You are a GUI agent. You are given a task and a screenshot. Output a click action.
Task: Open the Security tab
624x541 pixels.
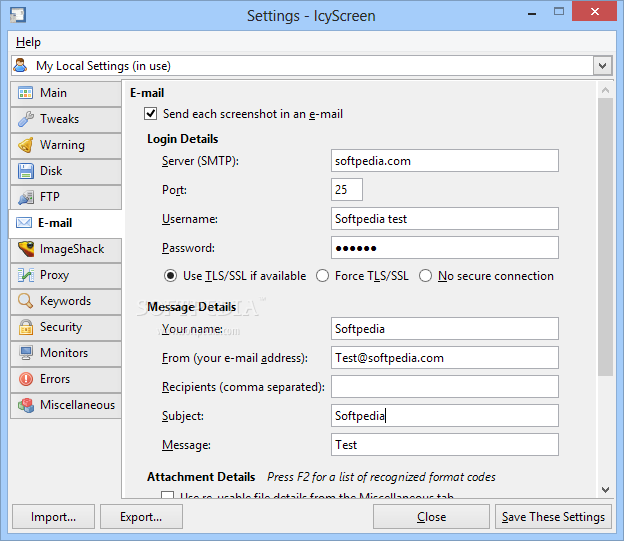(66, 327)
